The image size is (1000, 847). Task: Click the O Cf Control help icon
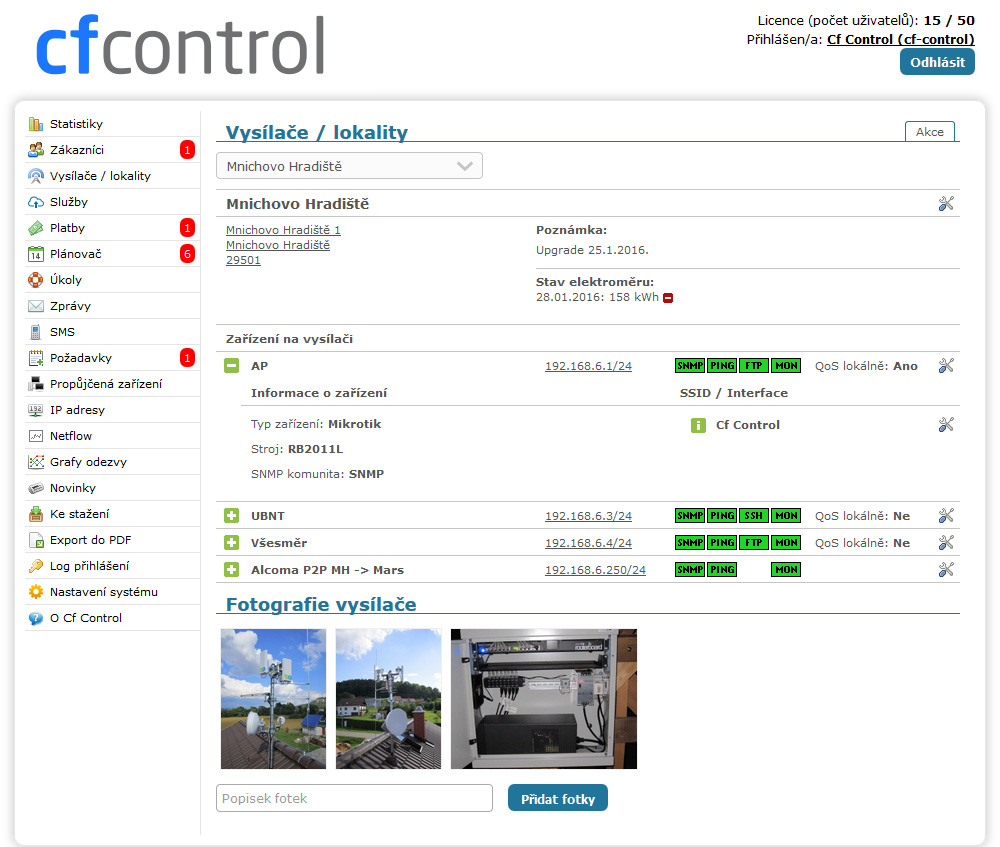[36, 618]
